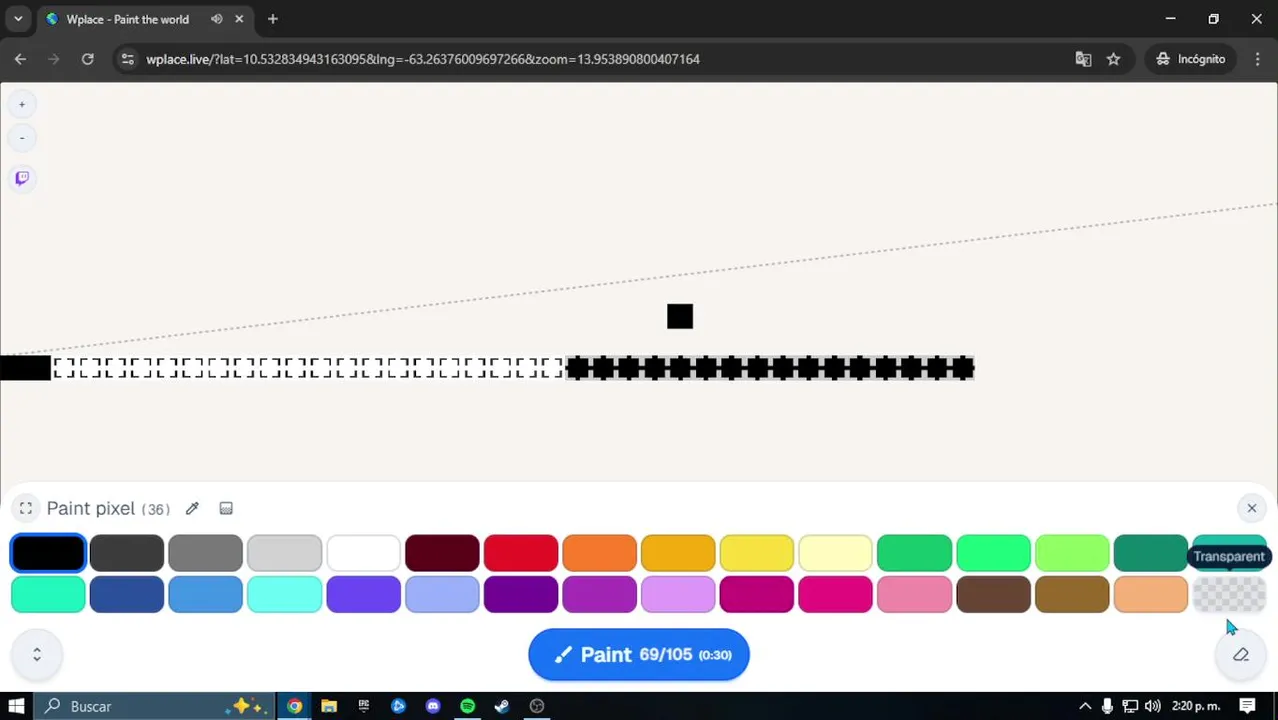
Task: Open the image icon right of the pencil
Action: 226,508
